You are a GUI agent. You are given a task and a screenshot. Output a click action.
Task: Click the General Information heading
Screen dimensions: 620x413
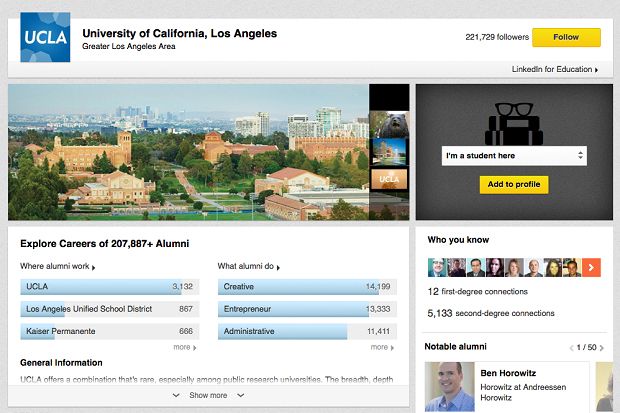point(61,363)
